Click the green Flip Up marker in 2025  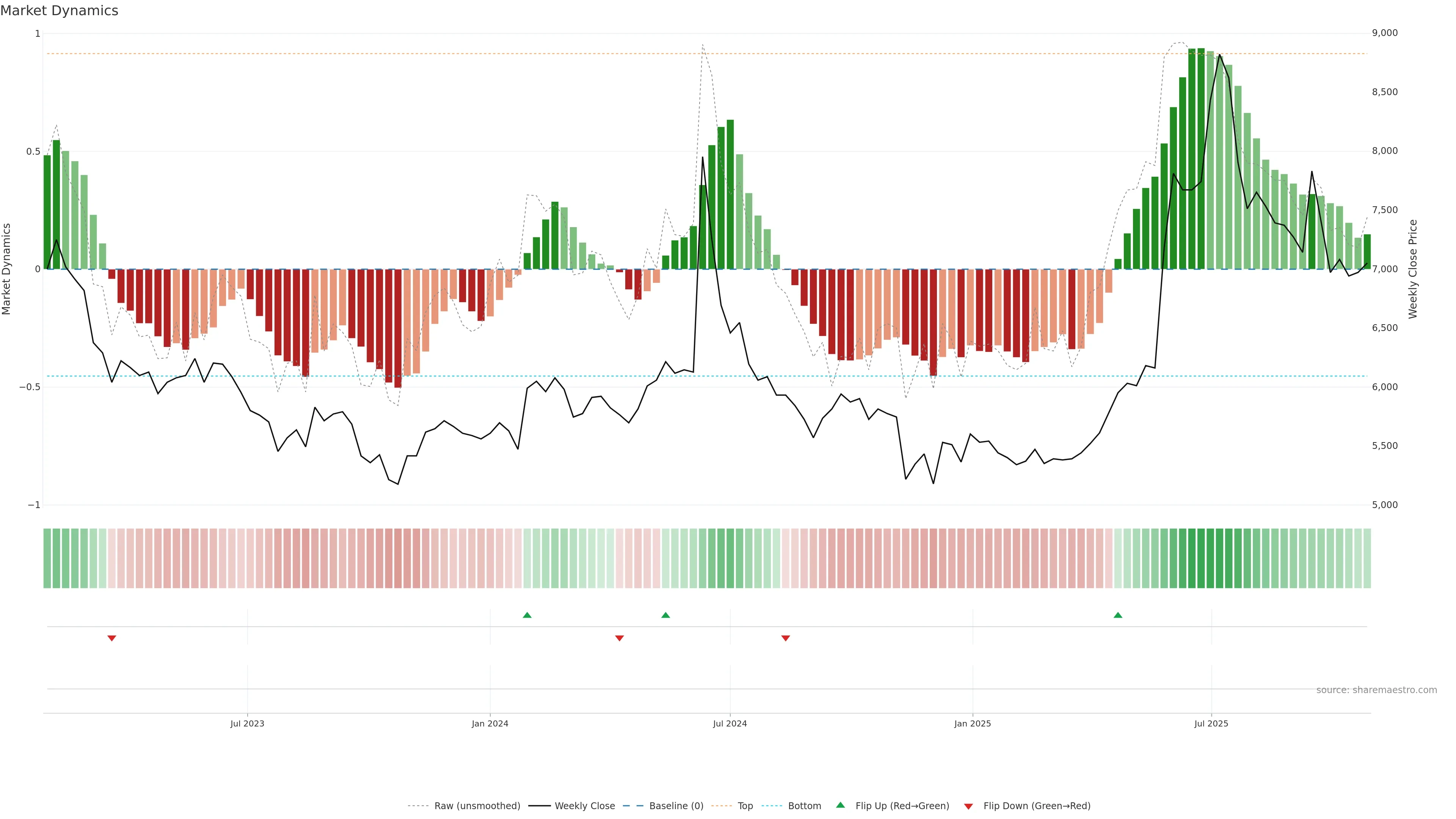point(1117,615)
